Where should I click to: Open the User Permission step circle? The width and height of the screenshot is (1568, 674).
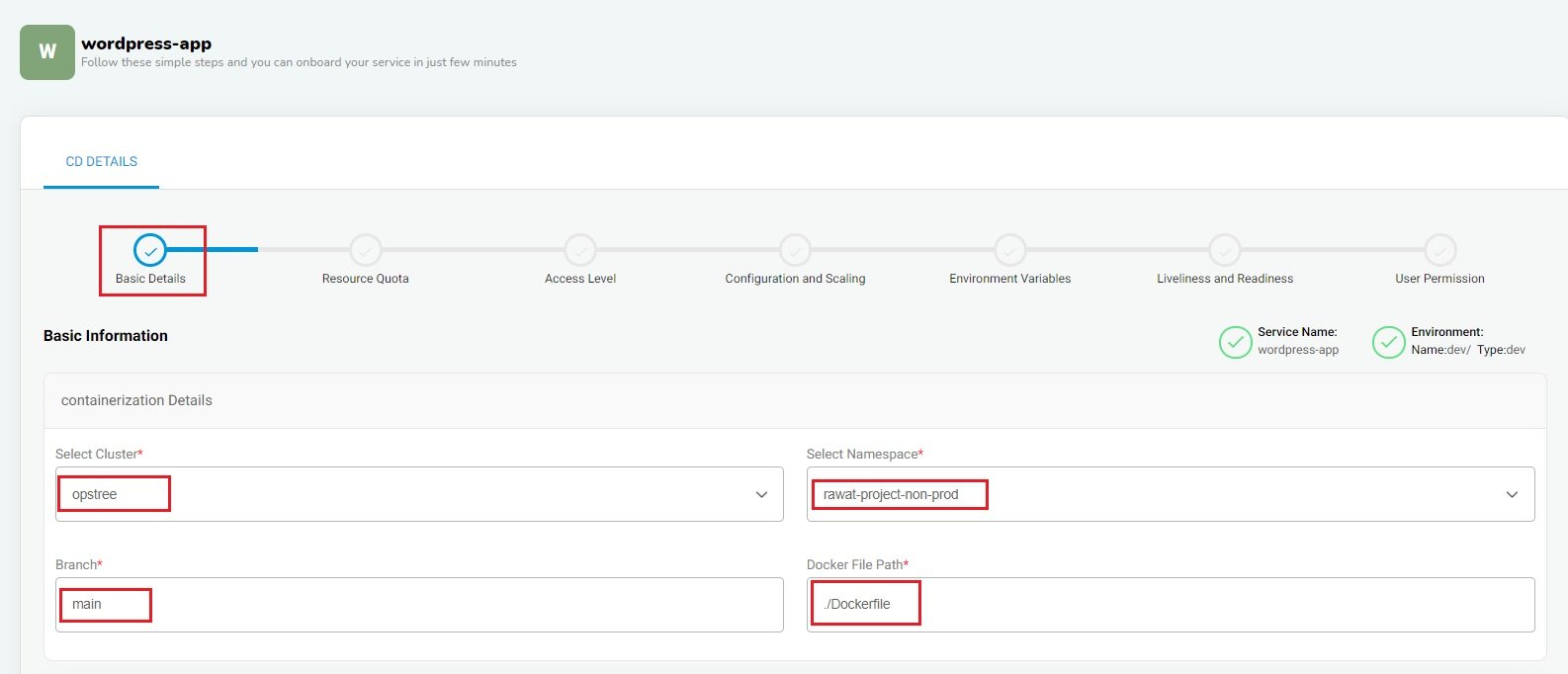point(1439,251)
